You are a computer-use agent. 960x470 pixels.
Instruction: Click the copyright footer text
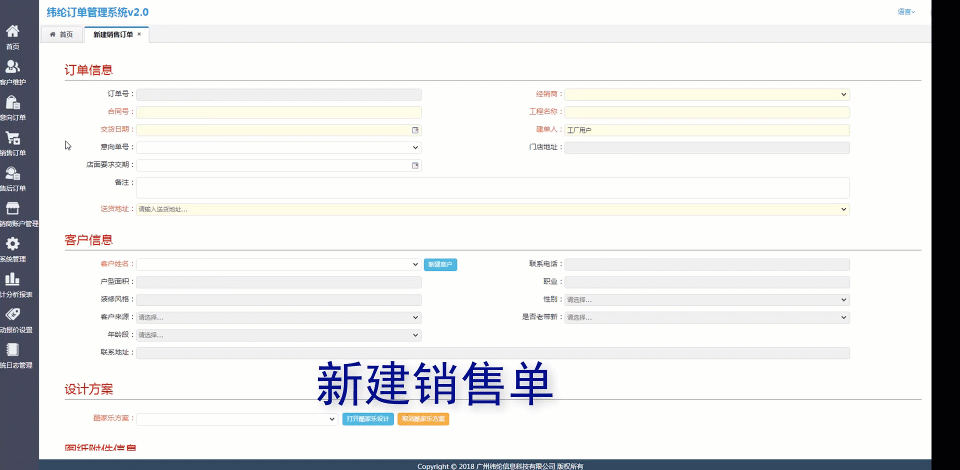500,466
